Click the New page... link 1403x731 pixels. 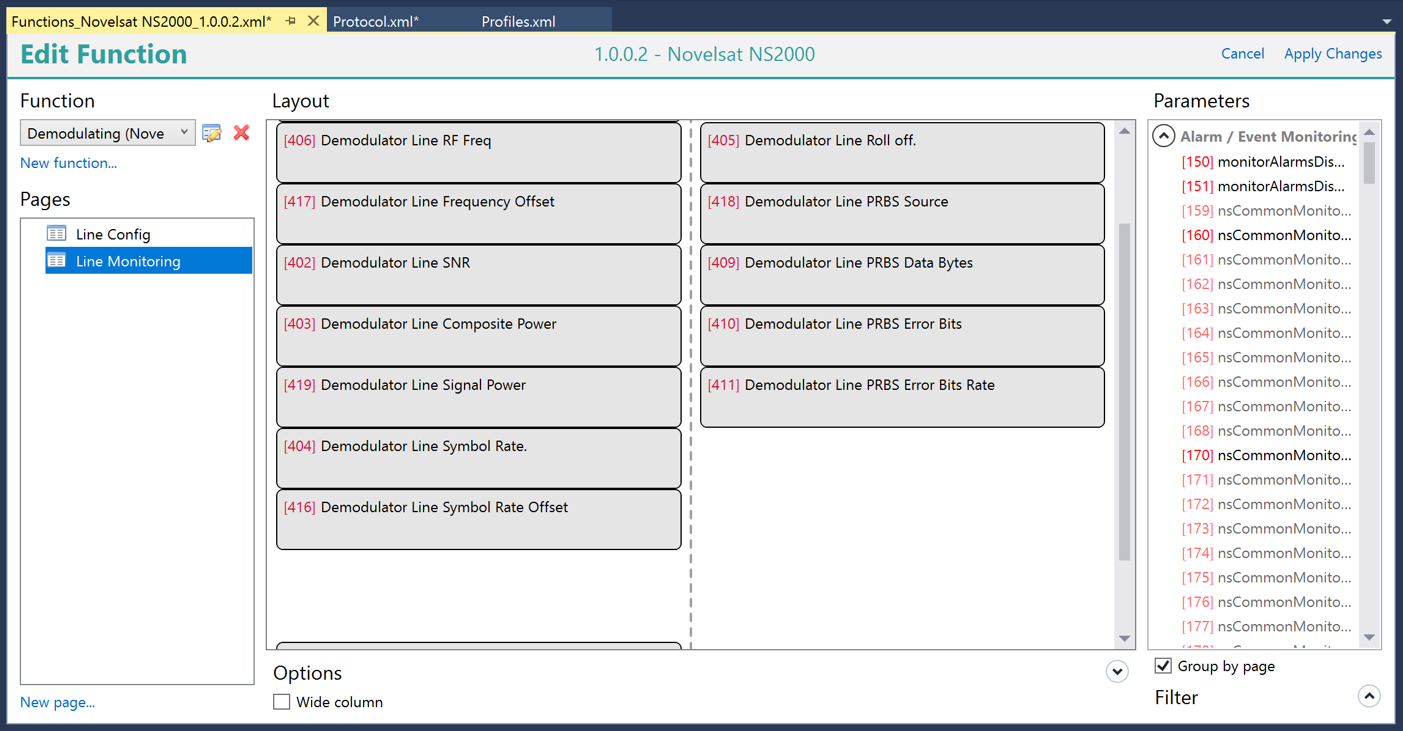58,702
